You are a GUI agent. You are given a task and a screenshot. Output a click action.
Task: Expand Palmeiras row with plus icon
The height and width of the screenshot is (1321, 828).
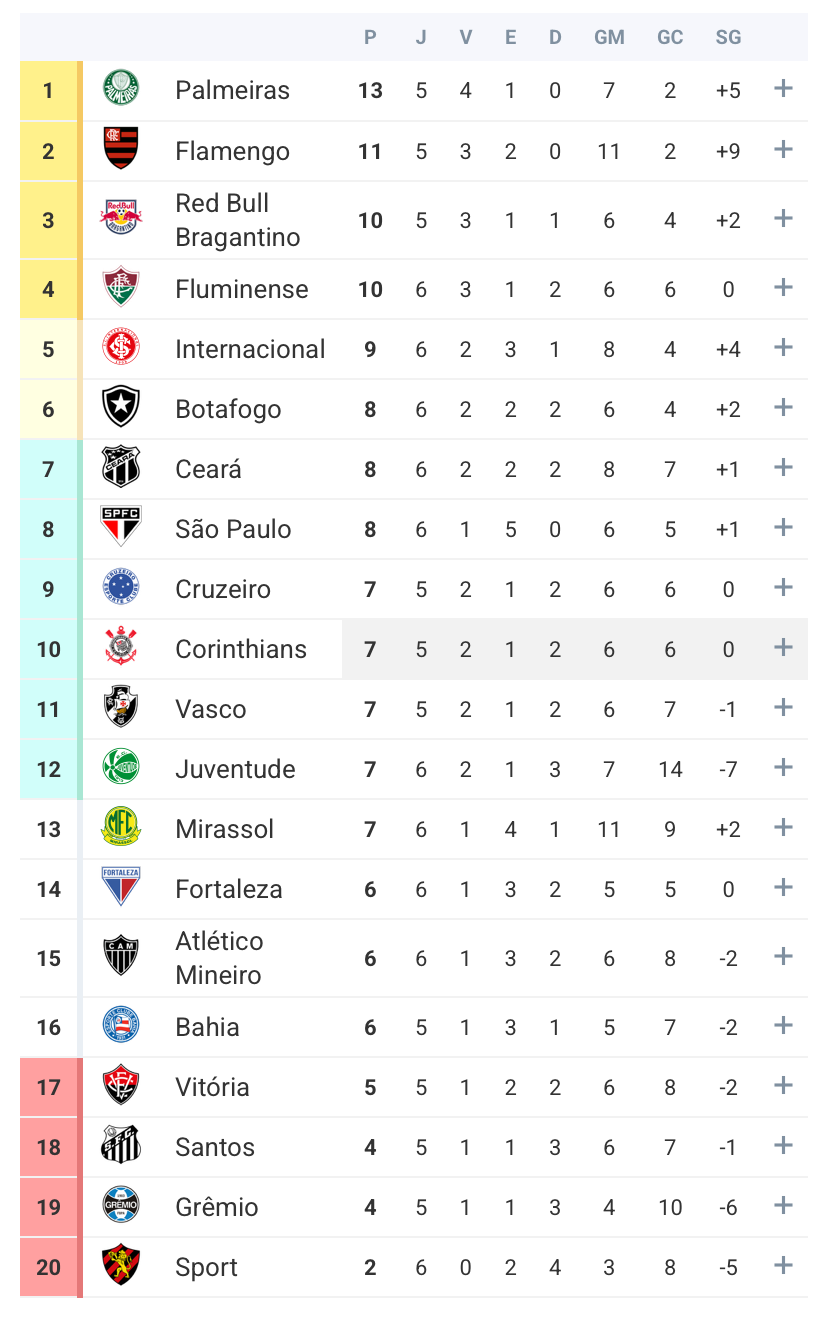coord(783,89)
